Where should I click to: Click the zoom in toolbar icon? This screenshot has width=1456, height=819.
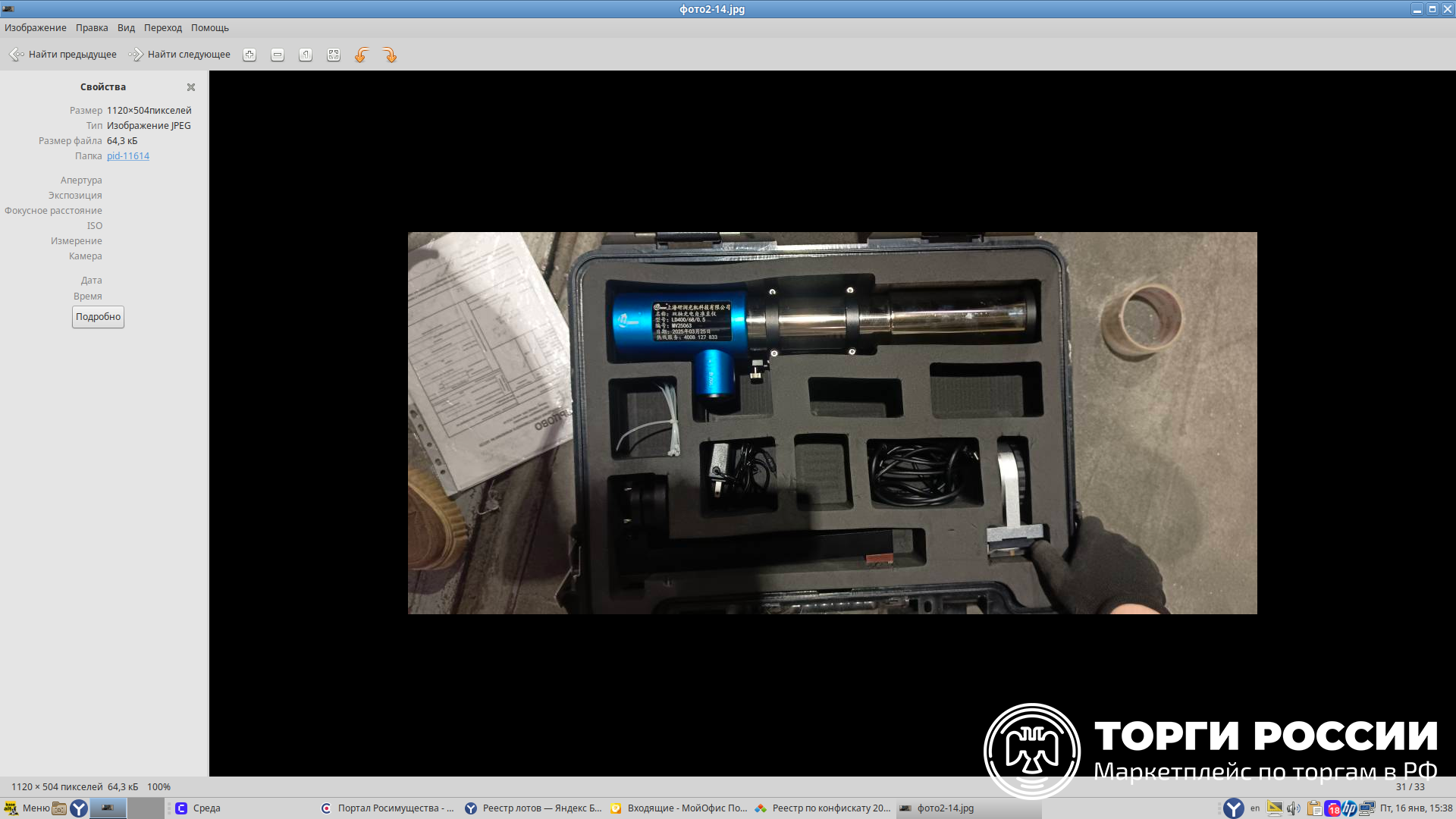[249, 55]
